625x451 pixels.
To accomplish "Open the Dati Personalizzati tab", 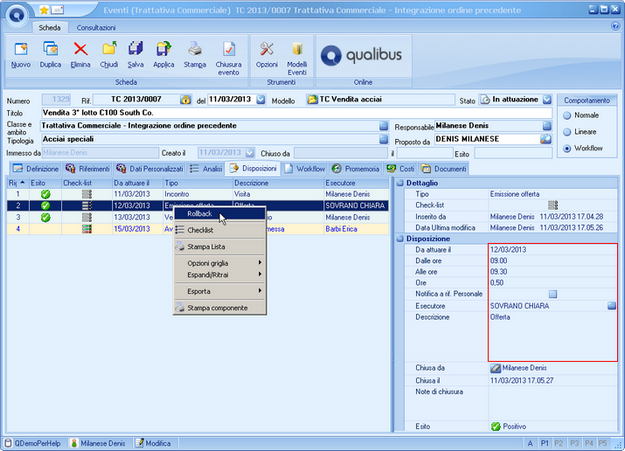I will (x=149, y=169).
